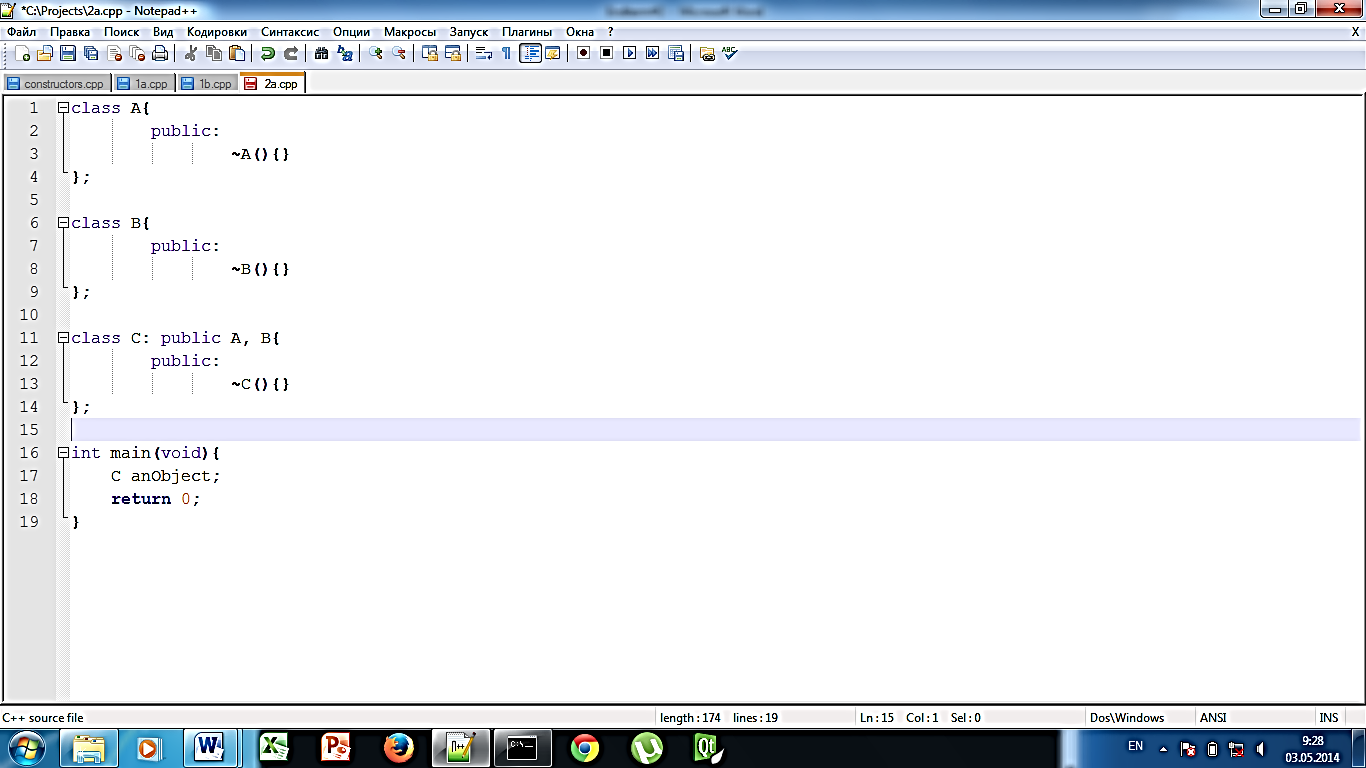Screen dimensions: 1366x768
Task: Open the ? help menu
Action: [x=610, y=32]
